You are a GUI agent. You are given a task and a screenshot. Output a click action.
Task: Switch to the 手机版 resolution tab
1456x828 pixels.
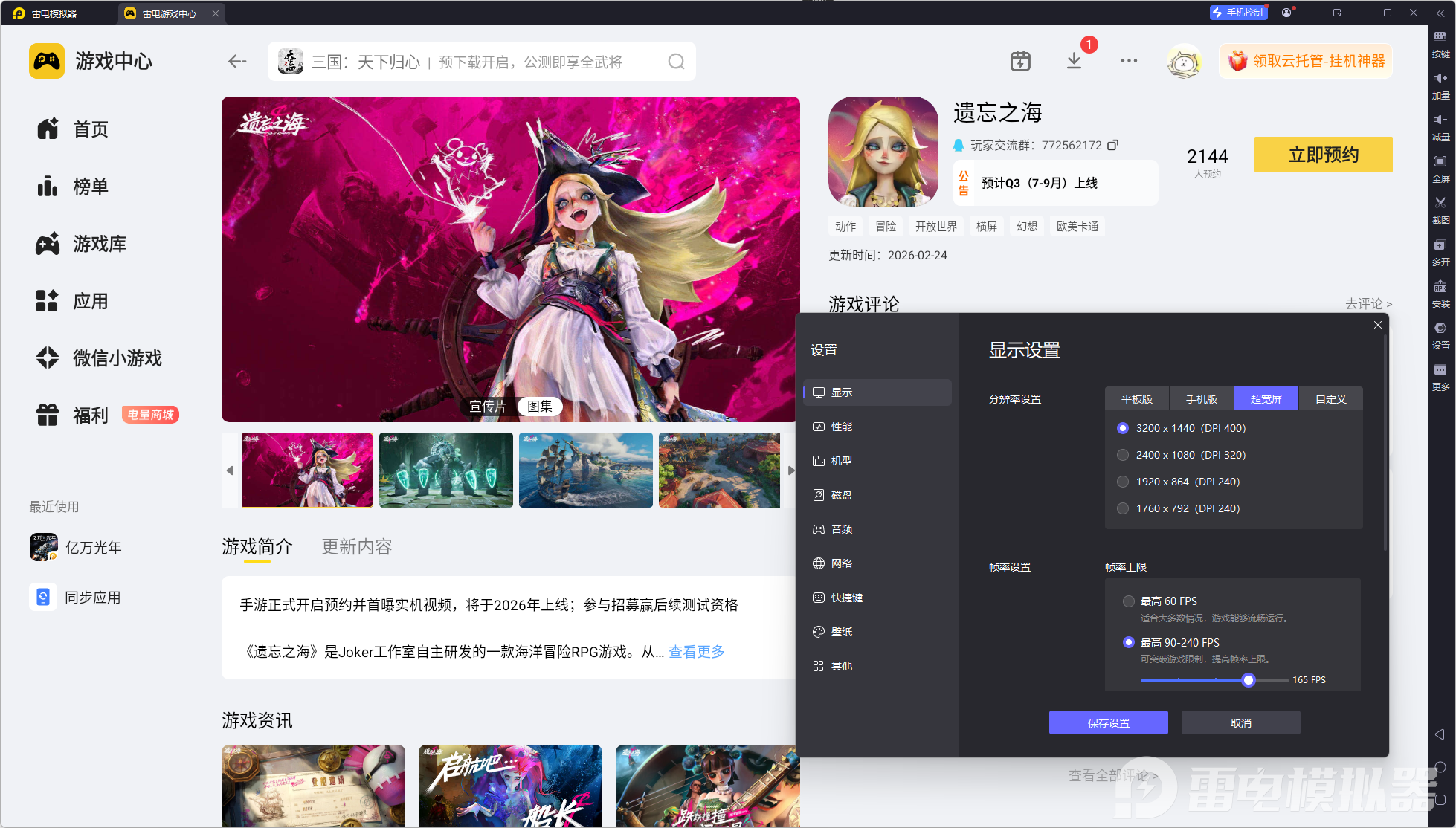[1201, 399]
